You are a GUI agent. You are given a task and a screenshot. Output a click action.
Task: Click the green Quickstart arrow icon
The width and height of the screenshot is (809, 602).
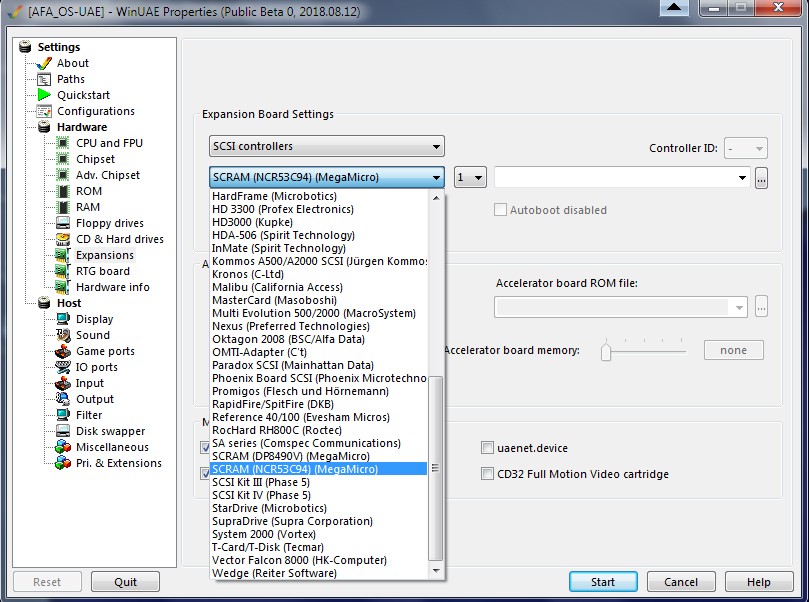[x=43, y=95]
